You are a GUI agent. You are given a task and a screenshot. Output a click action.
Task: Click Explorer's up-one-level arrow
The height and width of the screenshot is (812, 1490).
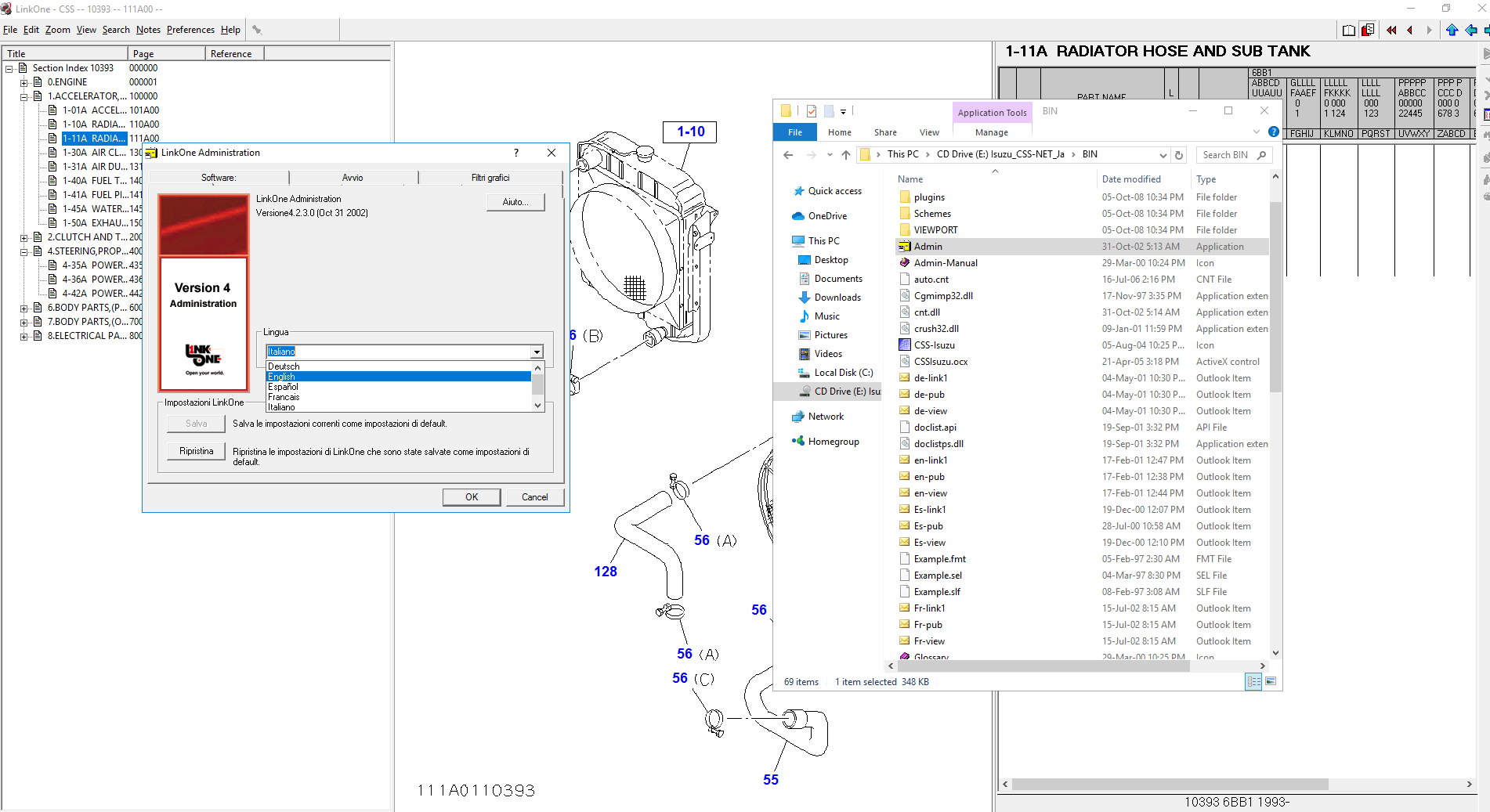pos(846,155)
